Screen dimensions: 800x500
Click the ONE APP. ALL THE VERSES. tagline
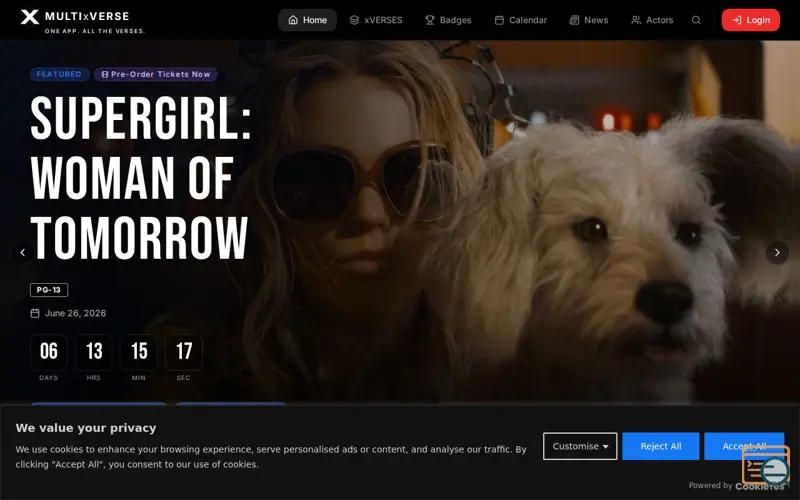click(x=95, y=31)
